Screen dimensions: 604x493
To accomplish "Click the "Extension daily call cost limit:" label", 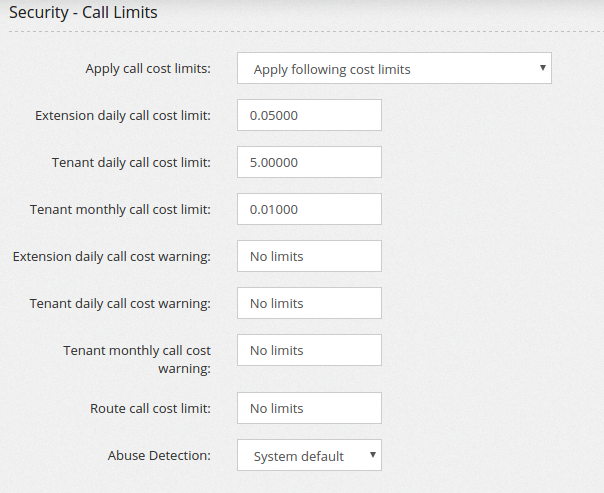I will coord(123,115).
